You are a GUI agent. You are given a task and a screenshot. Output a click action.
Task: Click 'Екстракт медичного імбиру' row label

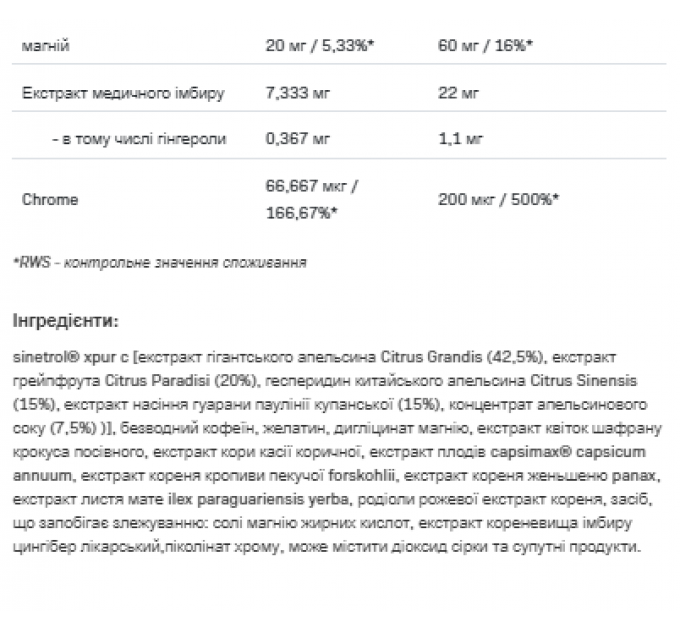click(123, 93)
